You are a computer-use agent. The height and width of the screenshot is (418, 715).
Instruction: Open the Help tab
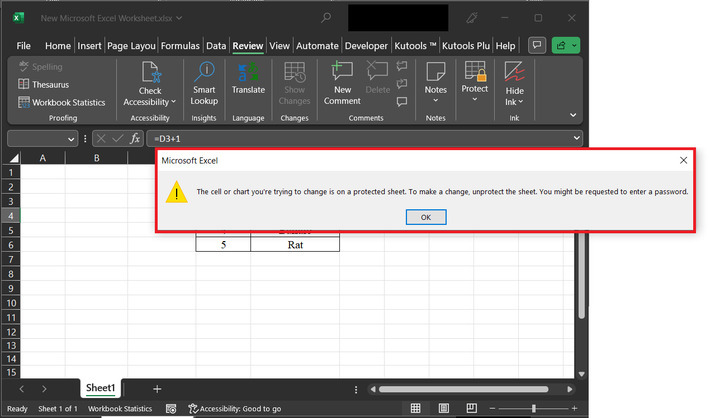505,46
